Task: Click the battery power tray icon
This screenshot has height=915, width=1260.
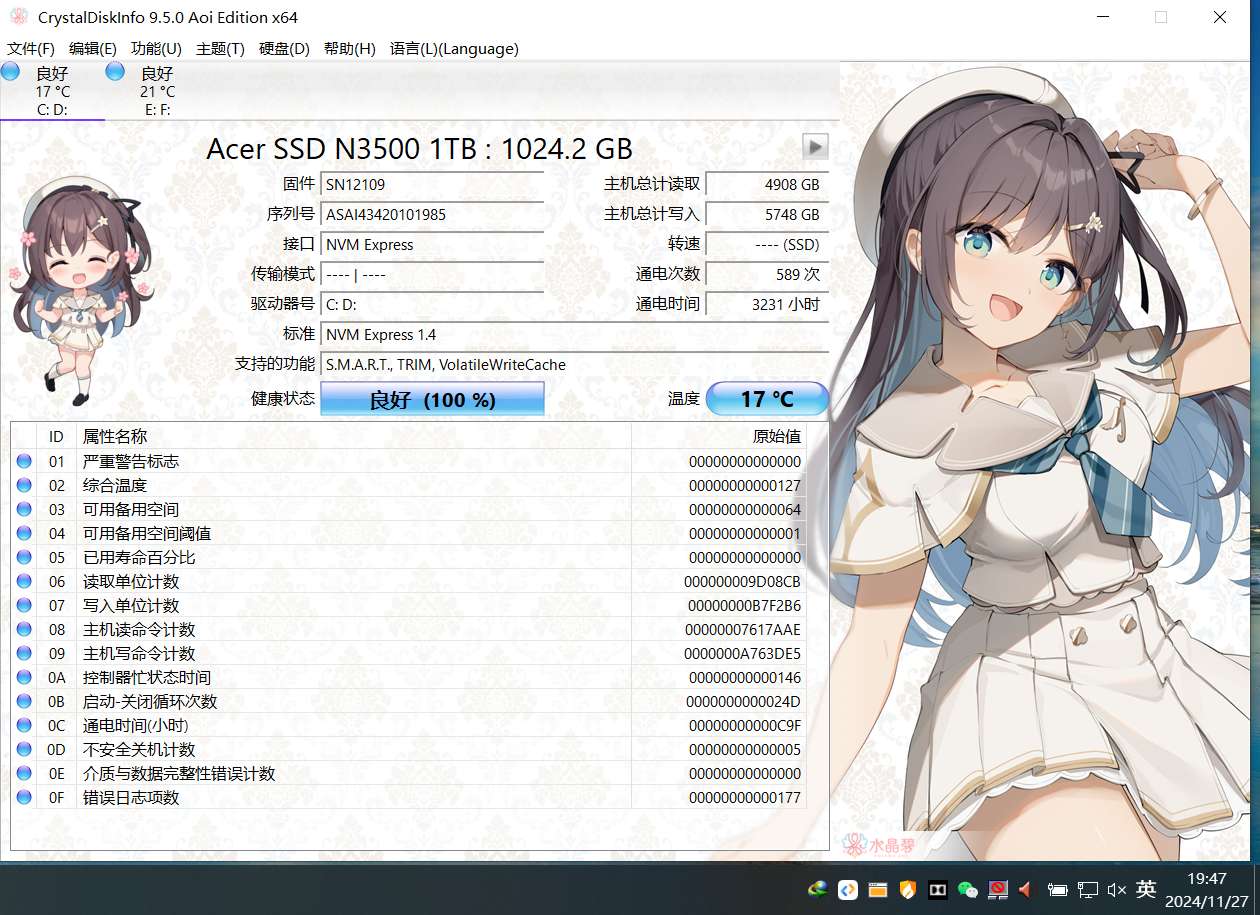Action: pos(1057,889)
